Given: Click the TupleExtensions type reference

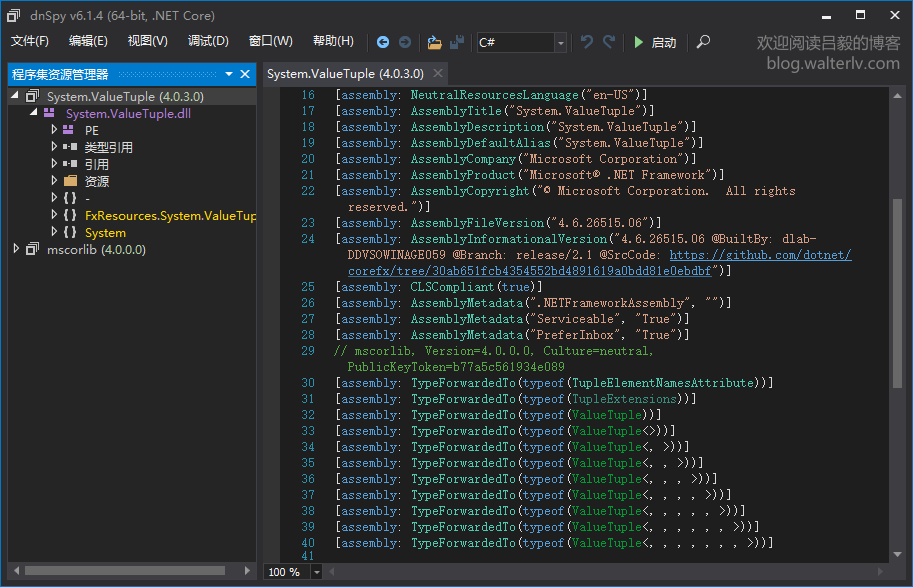Looking at the screenshot, I should click(x=624, y=399).
